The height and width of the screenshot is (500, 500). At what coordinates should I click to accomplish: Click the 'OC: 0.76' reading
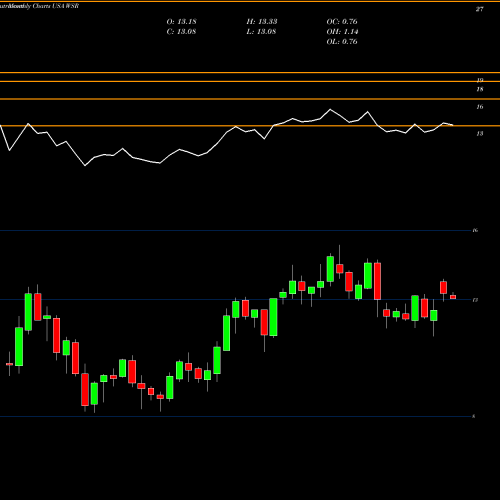click(342, 22)
